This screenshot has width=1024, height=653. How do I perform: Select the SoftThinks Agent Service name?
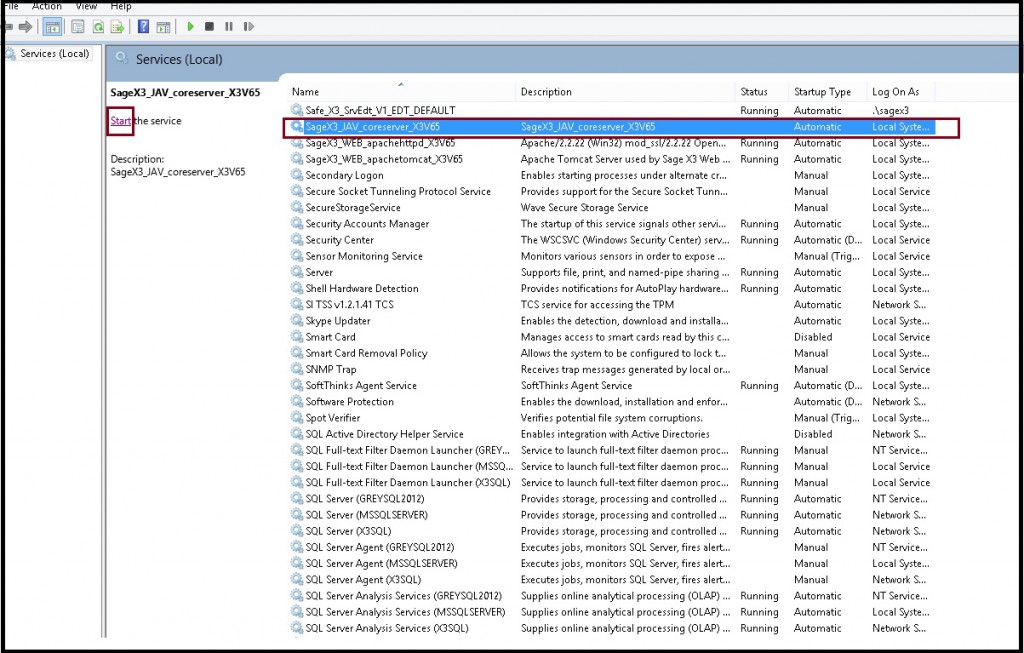pos(361,385)
